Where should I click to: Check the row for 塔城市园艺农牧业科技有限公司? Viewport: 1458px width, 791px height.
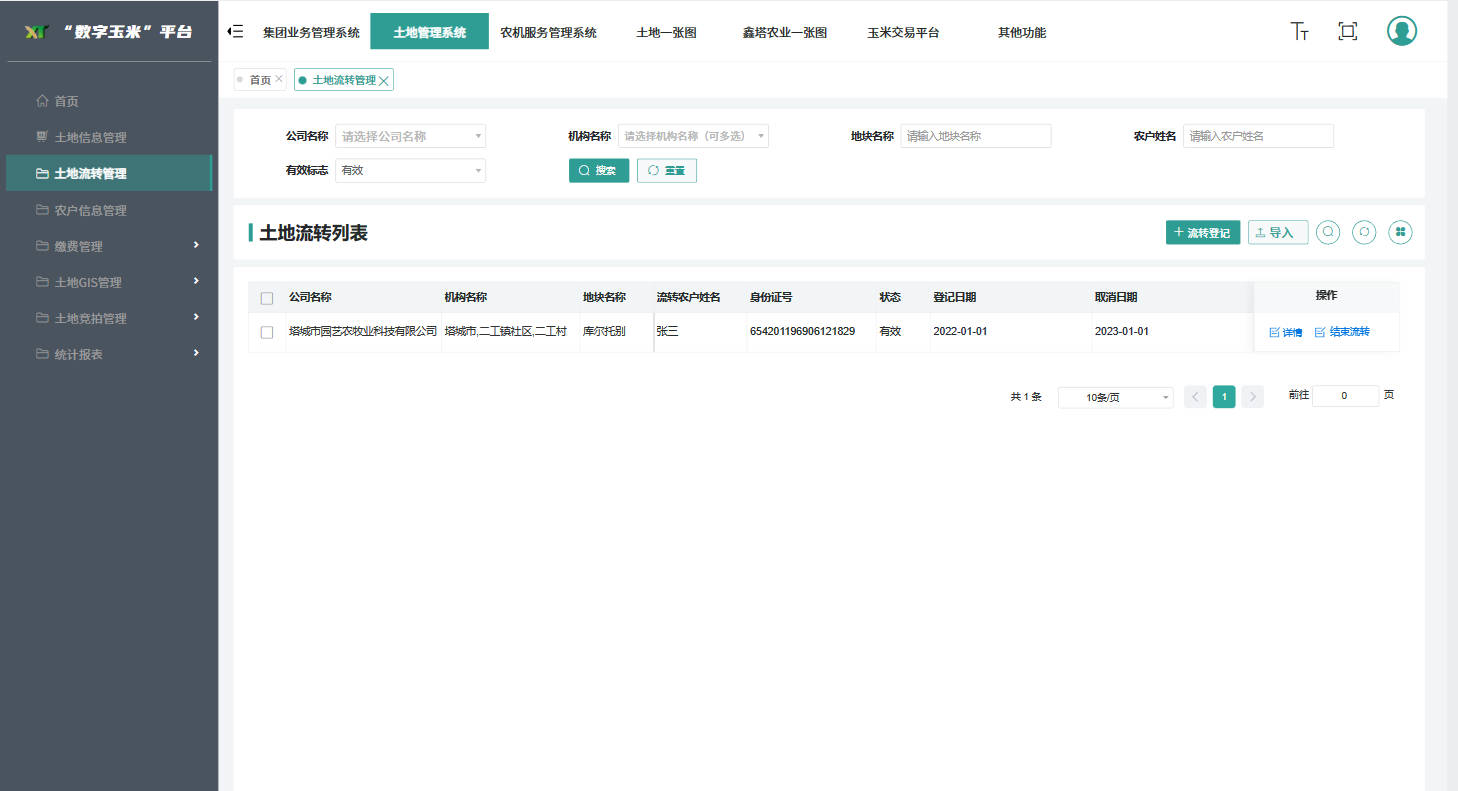coord(267,332)
